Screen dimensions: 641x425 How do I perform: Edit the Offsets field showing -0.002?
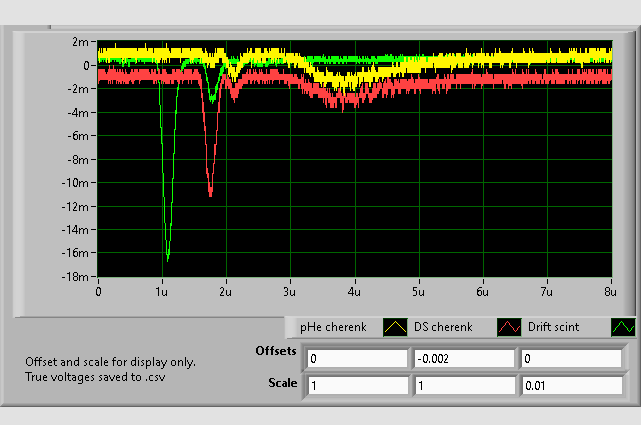coord(462,359)
